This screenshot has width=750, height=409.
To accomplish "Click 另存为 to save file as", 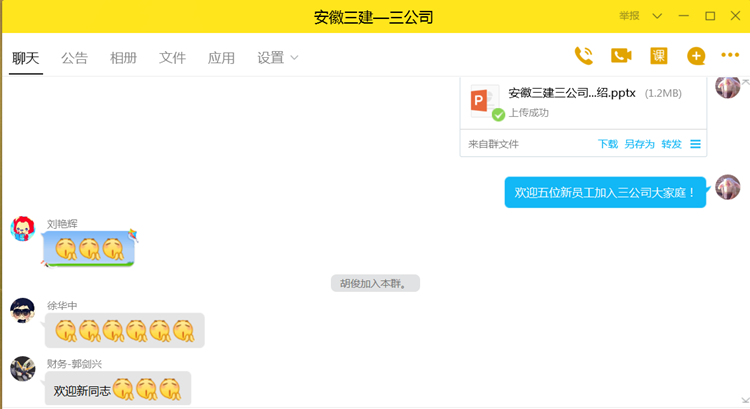I will pos(639,144).
